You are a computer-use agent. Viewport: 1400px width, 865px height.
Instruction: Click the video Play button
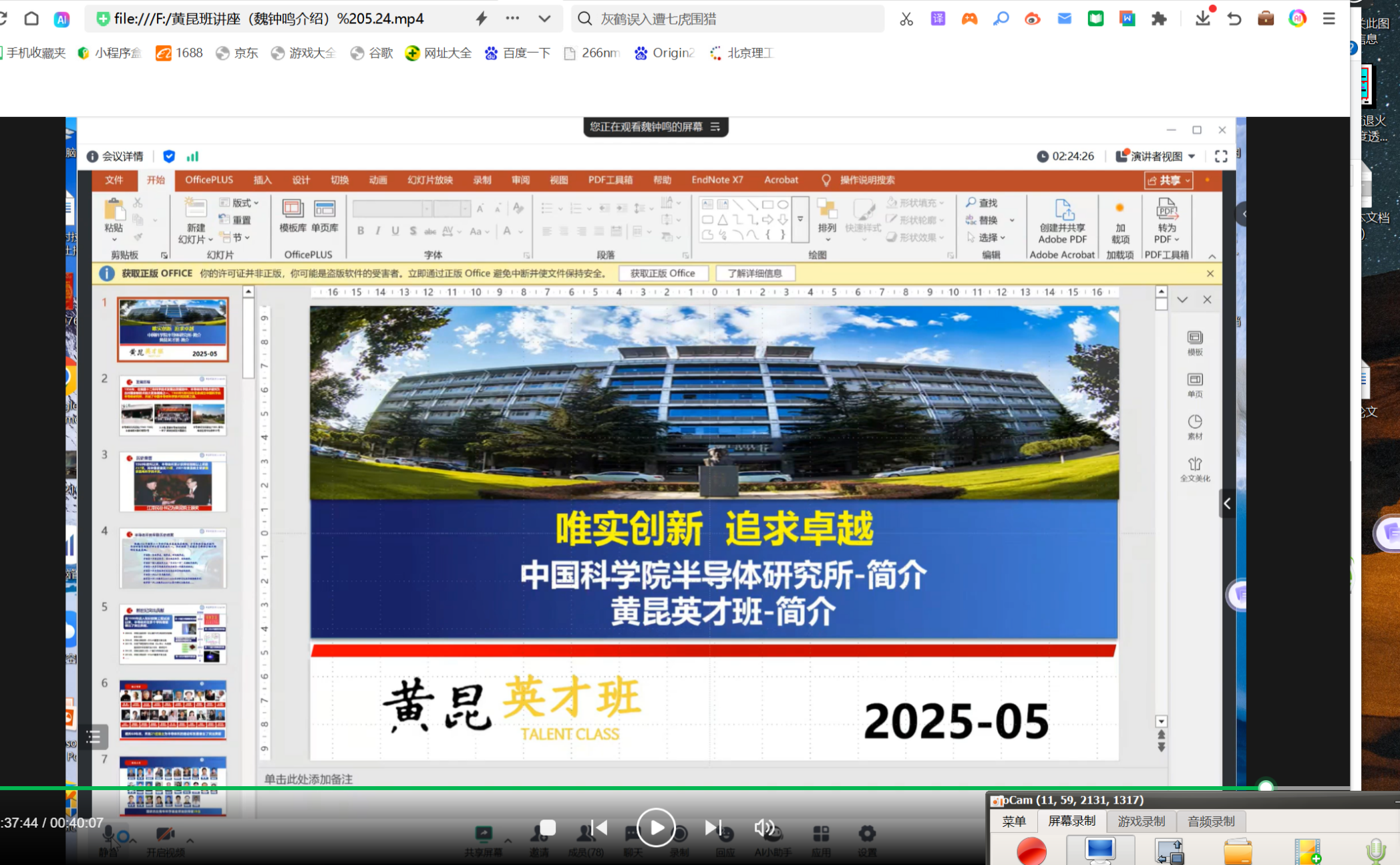[655, 828]
